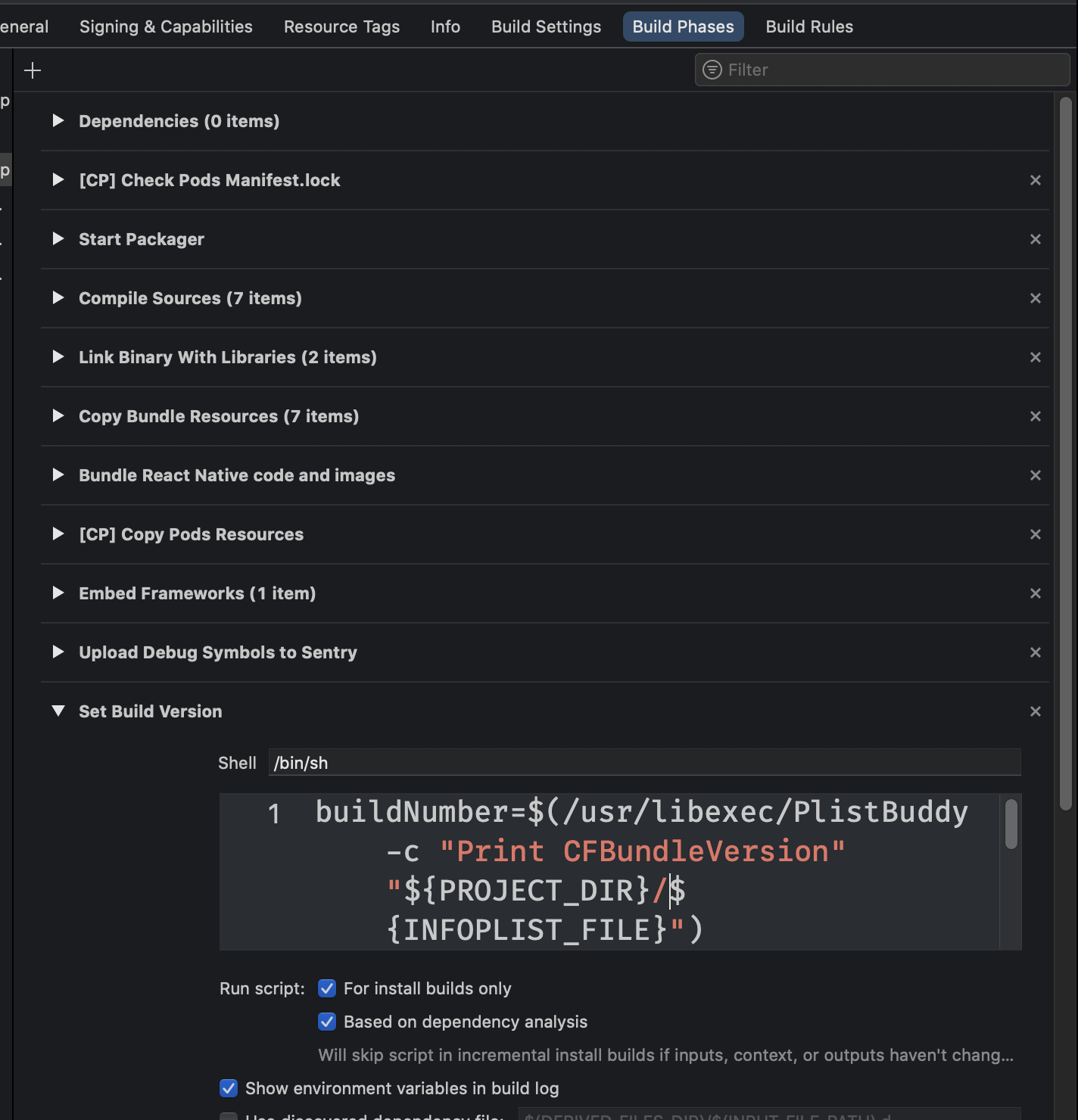Click line number 1 in script gutter

pos(274,814)
